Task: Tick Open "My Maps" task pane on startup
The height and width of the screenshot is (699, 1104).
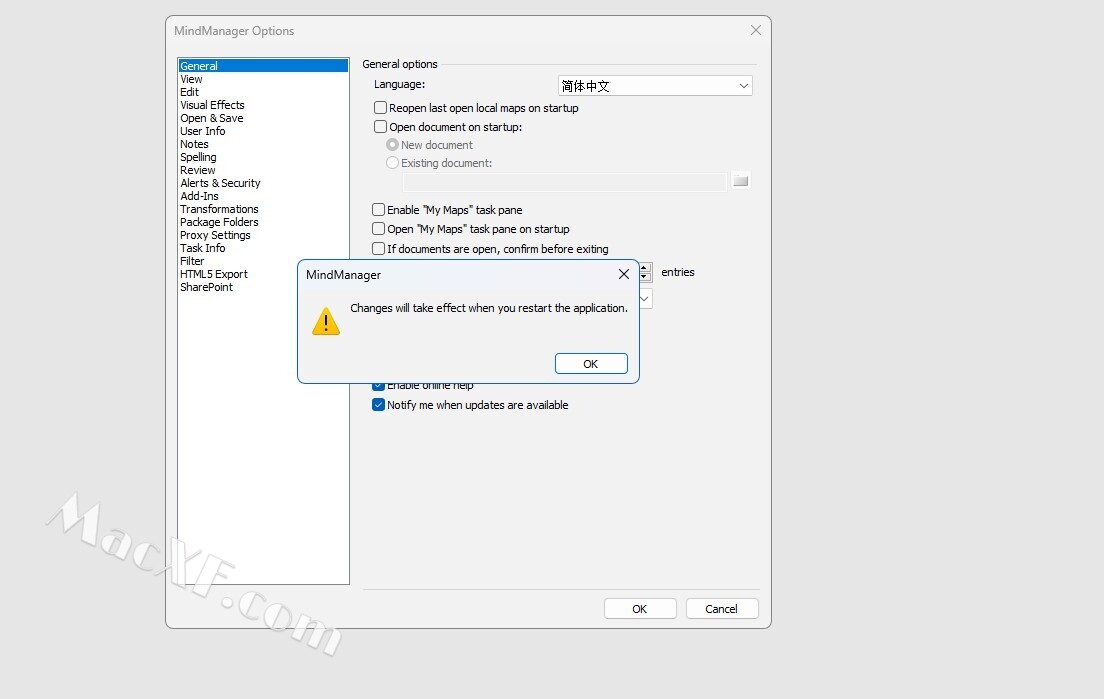Action: click(x=378, y=229)
